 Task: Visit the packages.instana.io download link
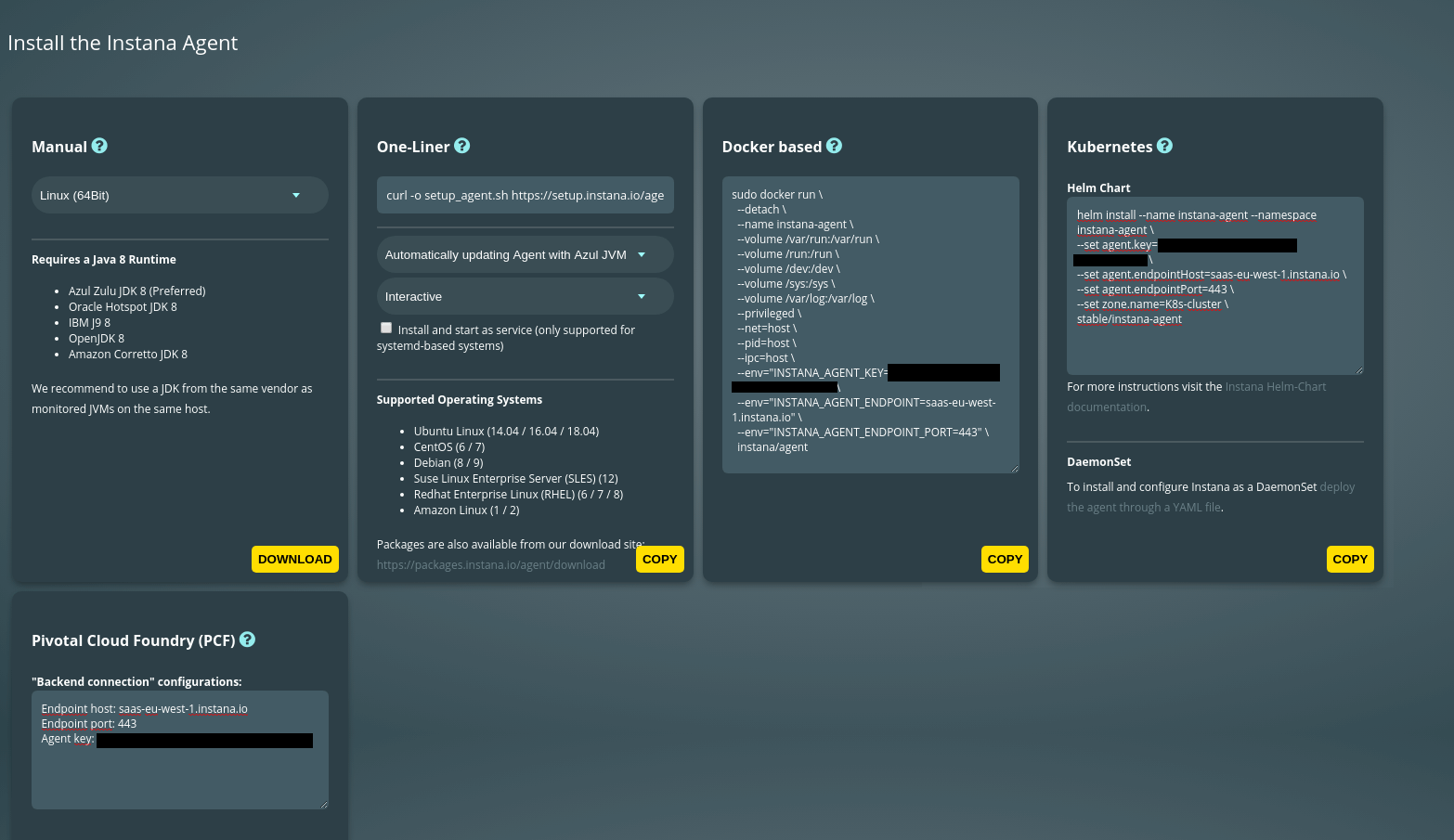(490, 565)
